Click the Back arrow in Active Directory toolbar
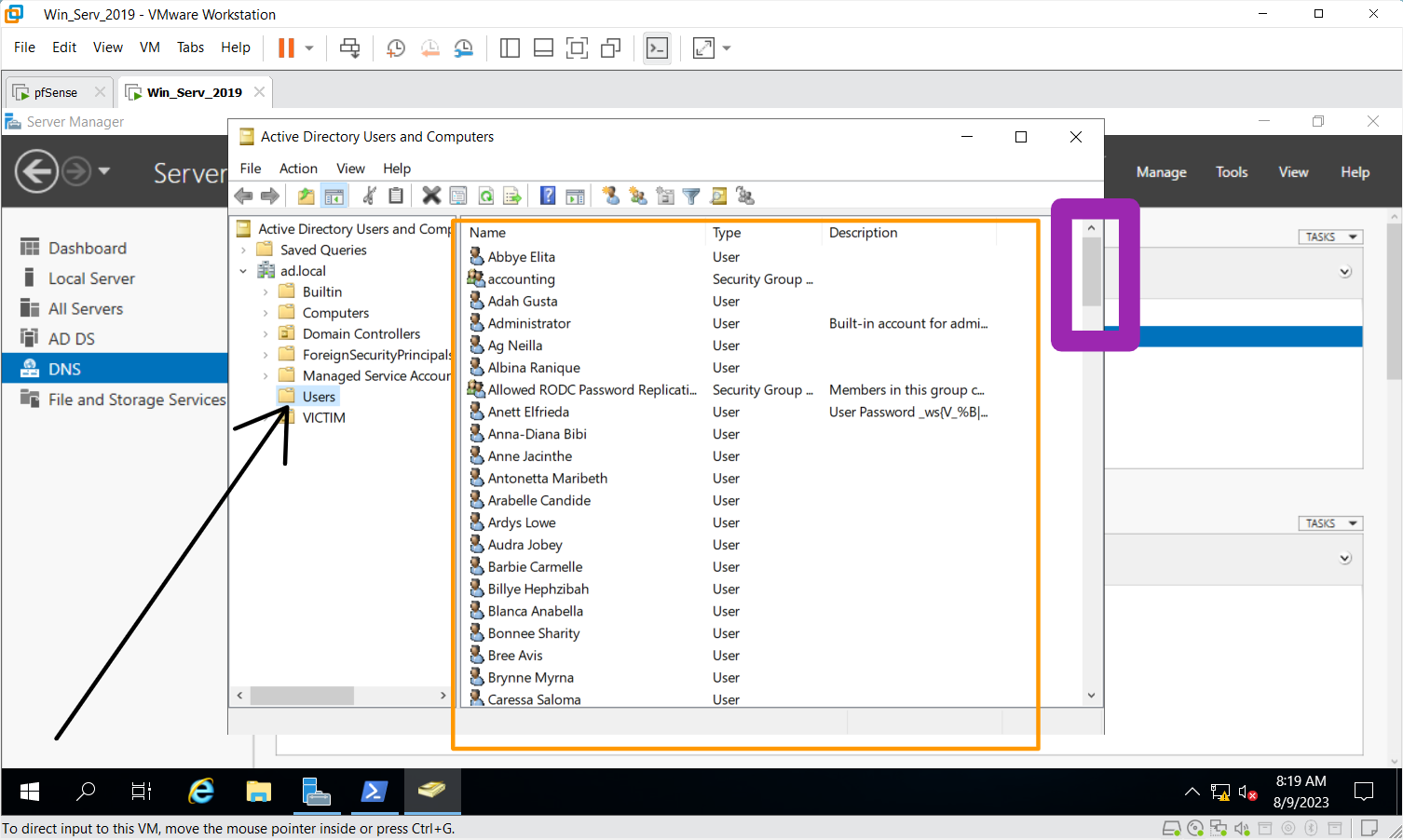 (x=244, y=196)
